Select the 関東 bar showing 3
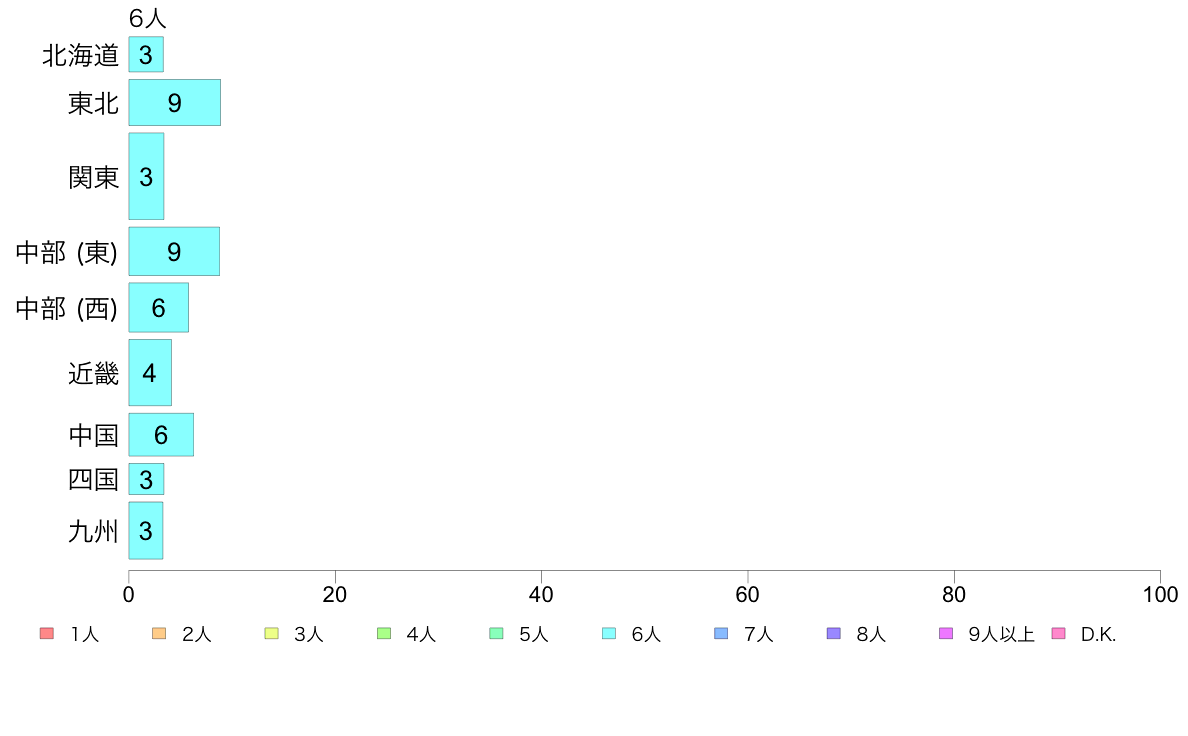The height and width of the screenshot is (736, 1188). pyautogui.click(x=146, y=177)
